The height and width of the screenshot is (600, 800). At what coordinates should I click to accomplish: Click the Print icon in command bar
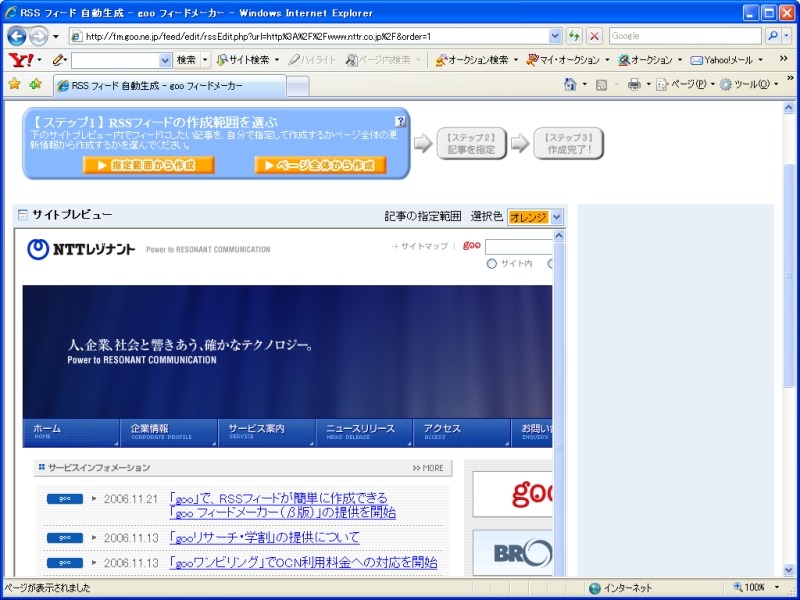pos(634,85)
